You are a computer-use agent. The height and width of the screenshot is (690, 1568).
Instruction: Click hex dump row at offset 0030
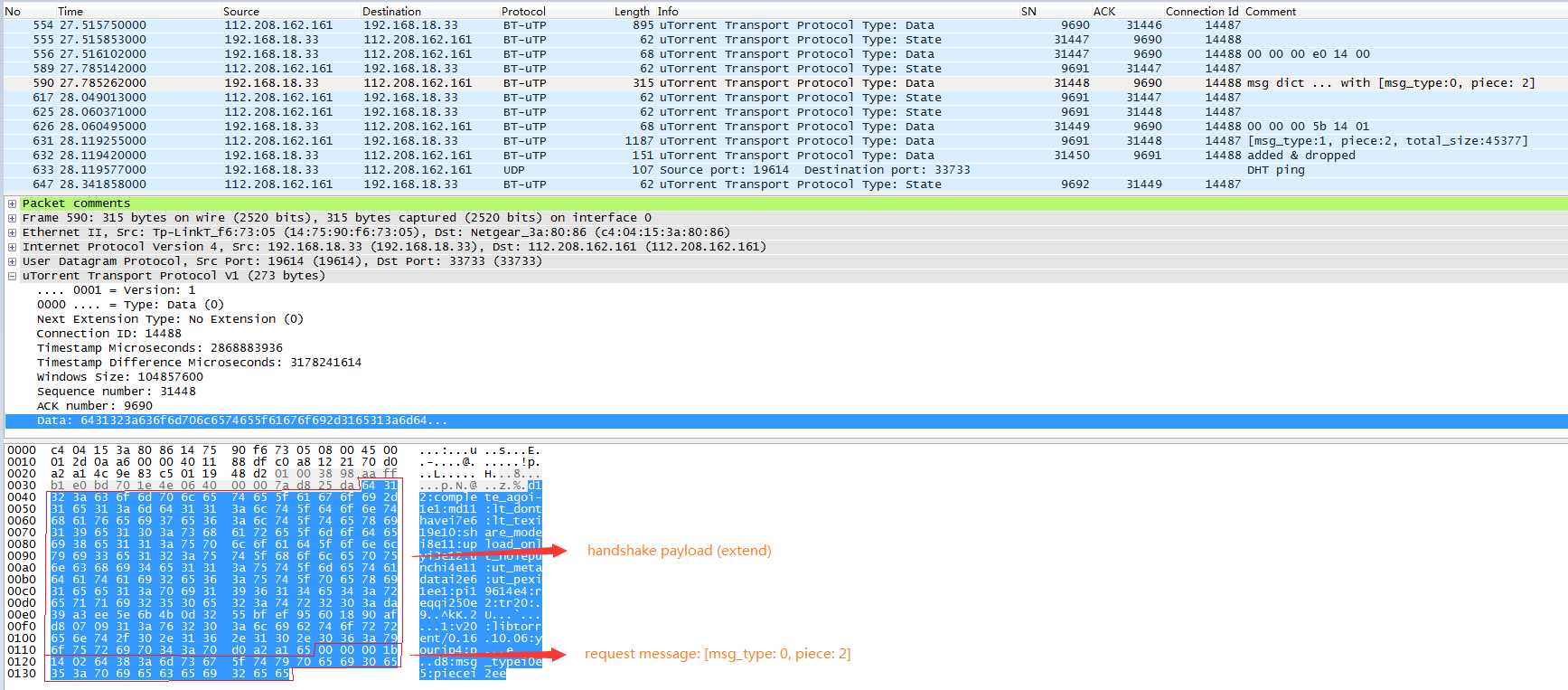(x=274, y=486)
